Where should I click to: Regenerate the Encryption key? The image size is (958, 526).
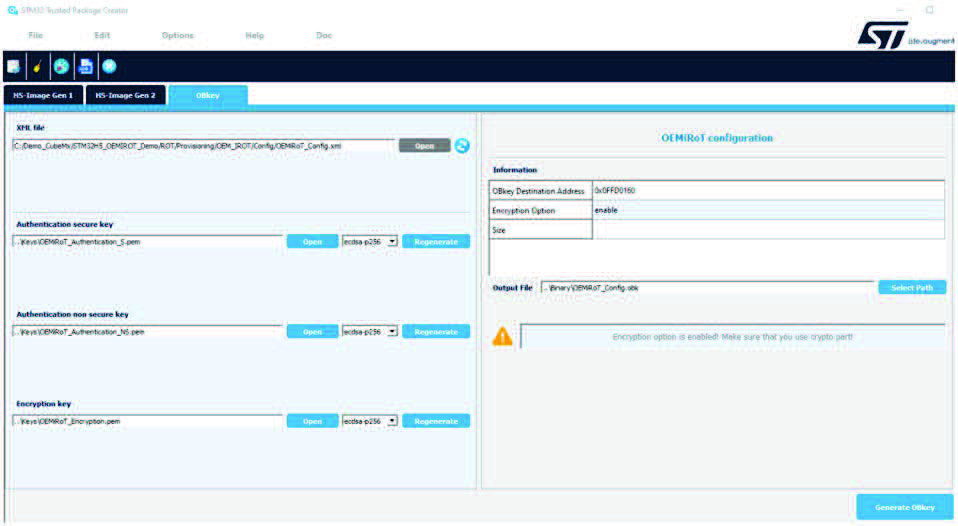pos(436,421)
